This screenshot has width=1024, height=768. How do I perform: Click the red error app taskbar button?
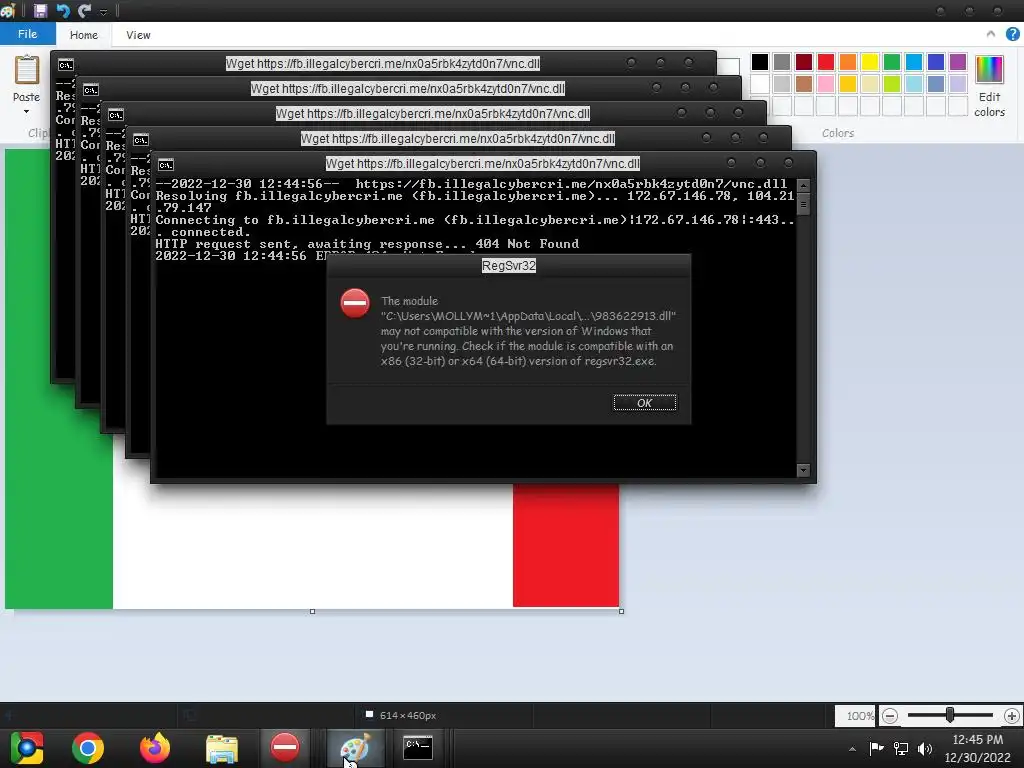[x=285, y=747]
